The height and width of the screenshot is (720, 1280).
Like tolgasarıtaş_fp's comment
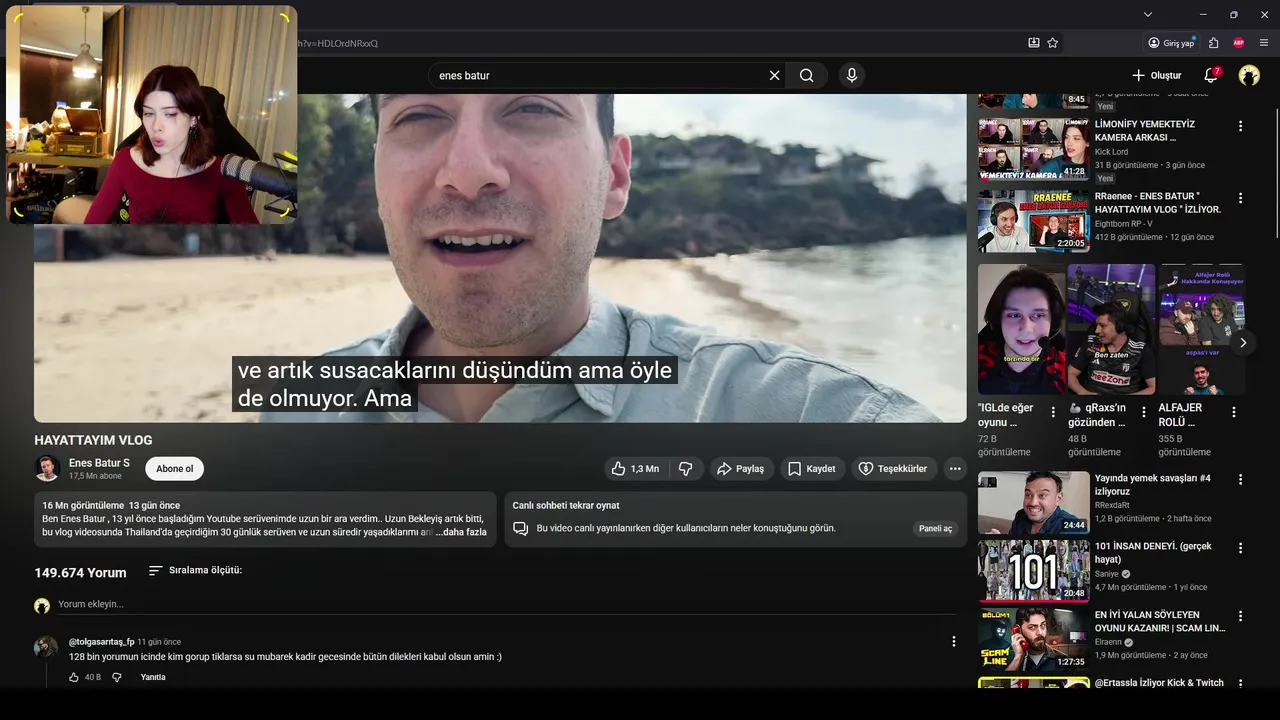(x=74, y=677)
